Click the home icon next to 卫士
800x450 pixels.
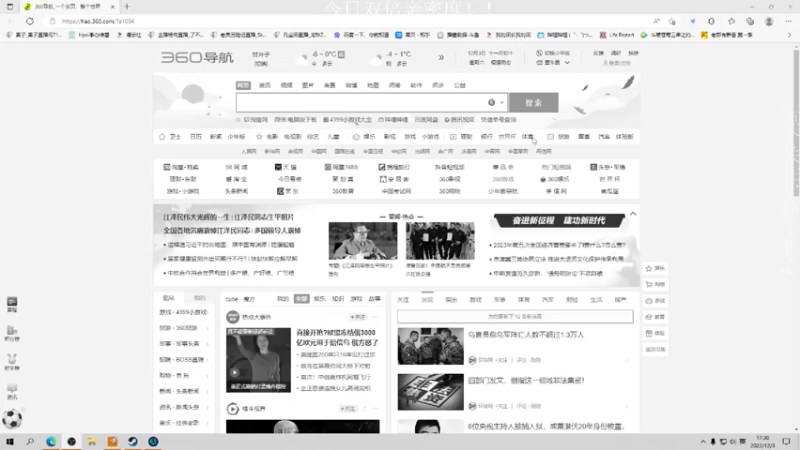(x=162, y=137)
